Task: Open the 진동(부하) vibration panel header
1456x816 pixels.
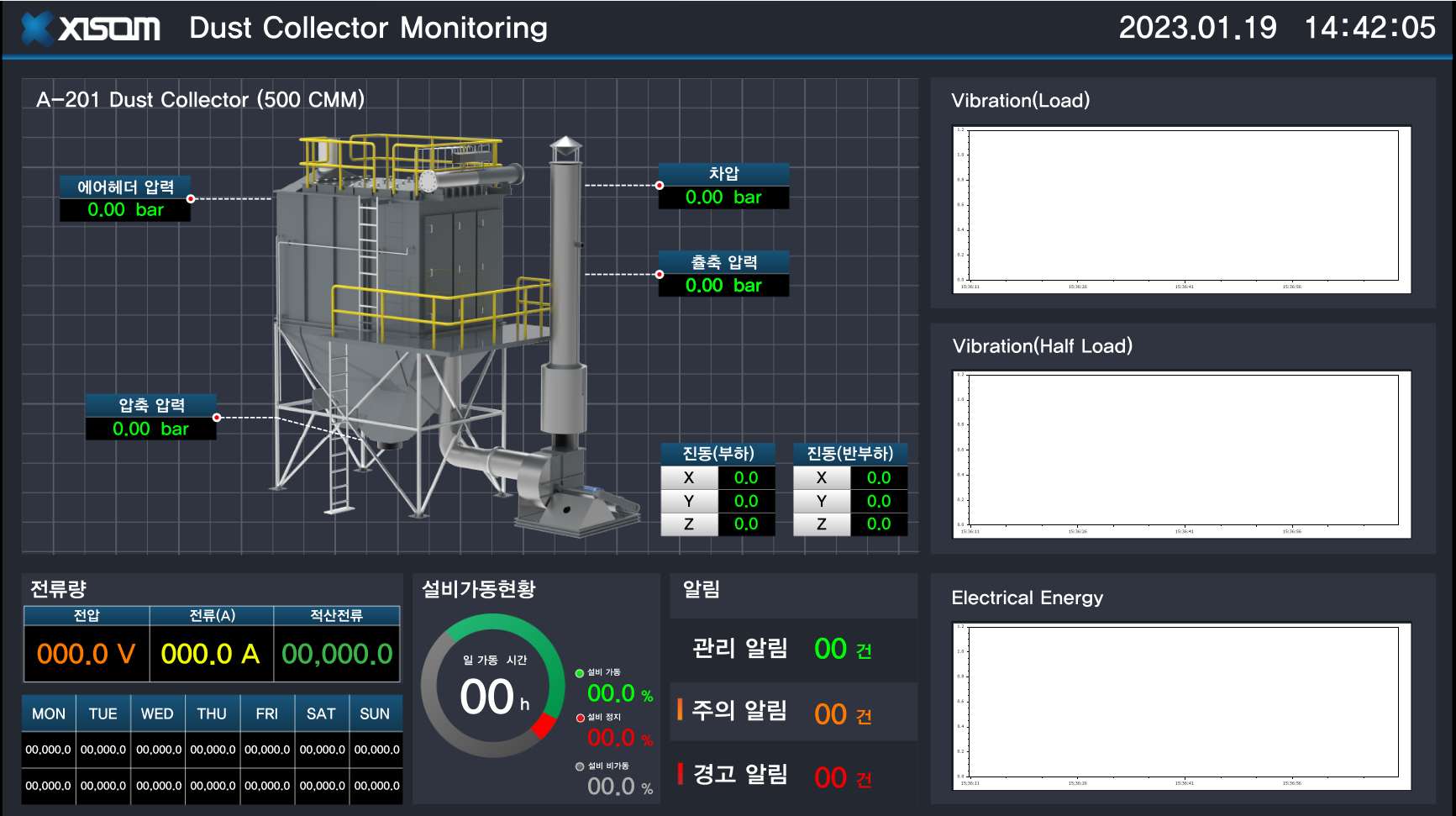Action: click(718, 453)
